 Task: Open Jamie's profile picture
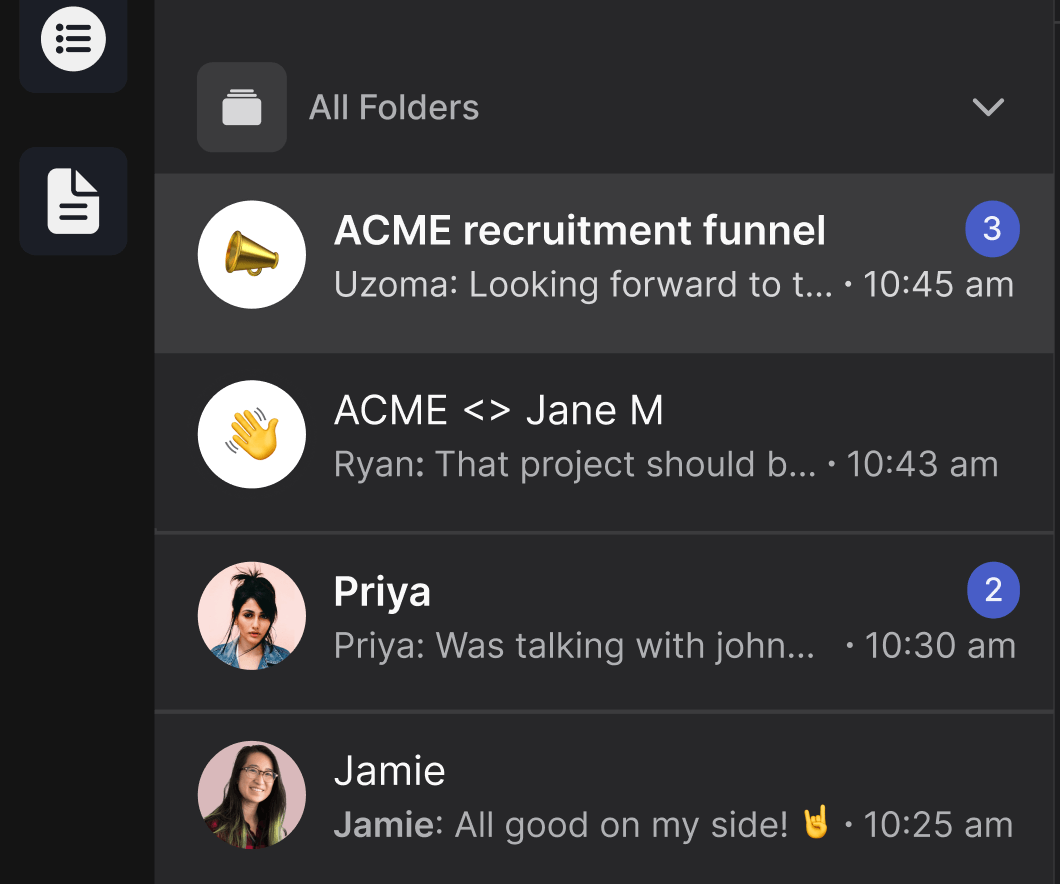[x=251, y=796]
